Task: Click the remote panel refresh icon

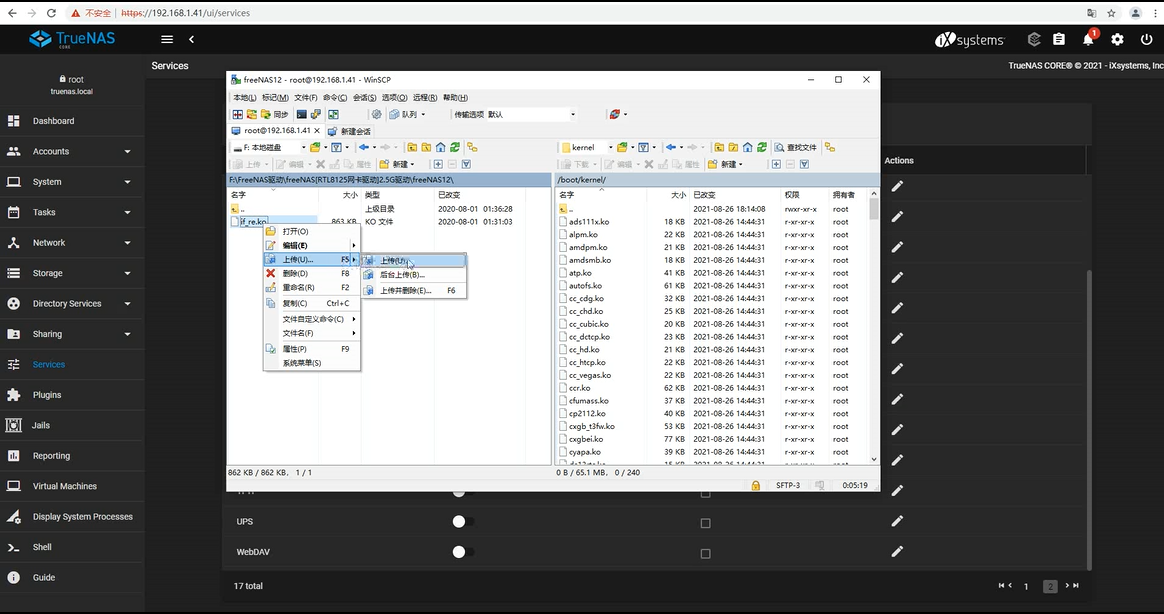Action: (762, 147)
